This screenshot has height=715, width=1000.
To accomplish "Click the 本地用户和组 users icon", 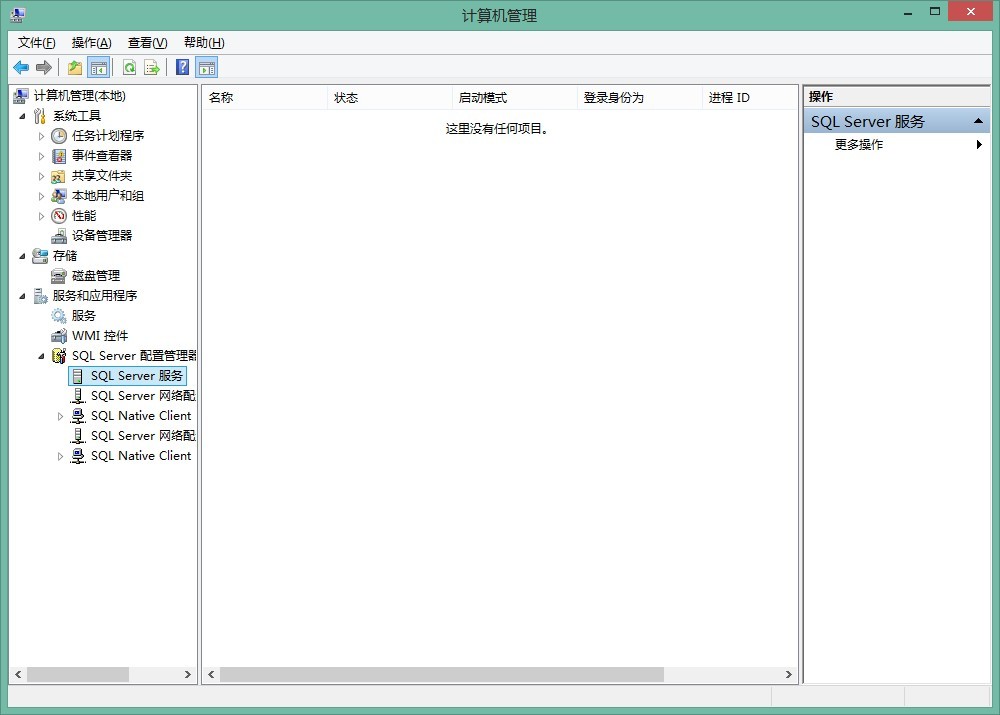I will pyautogui.click(x=59, y=196).
